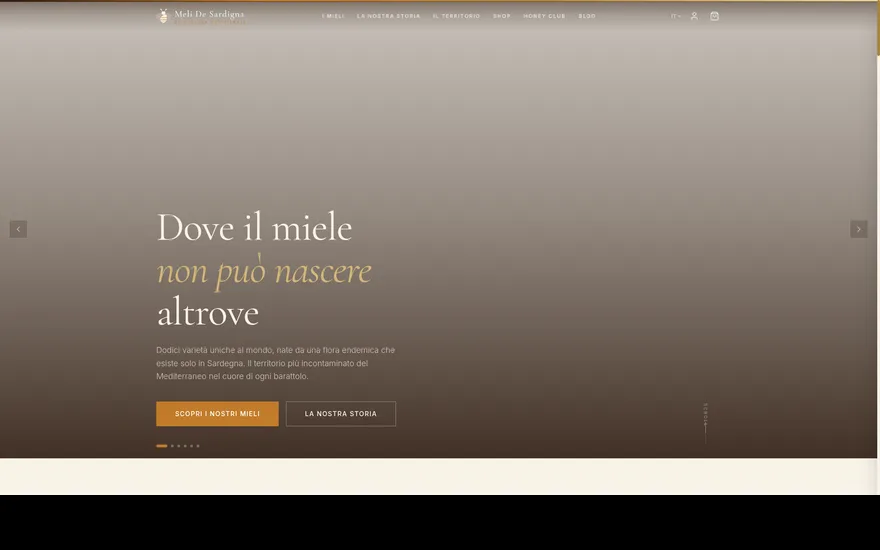Viewport: 880px width, 550px height.
Task: Click 'non può nascere' headline text
Action: 264,271
